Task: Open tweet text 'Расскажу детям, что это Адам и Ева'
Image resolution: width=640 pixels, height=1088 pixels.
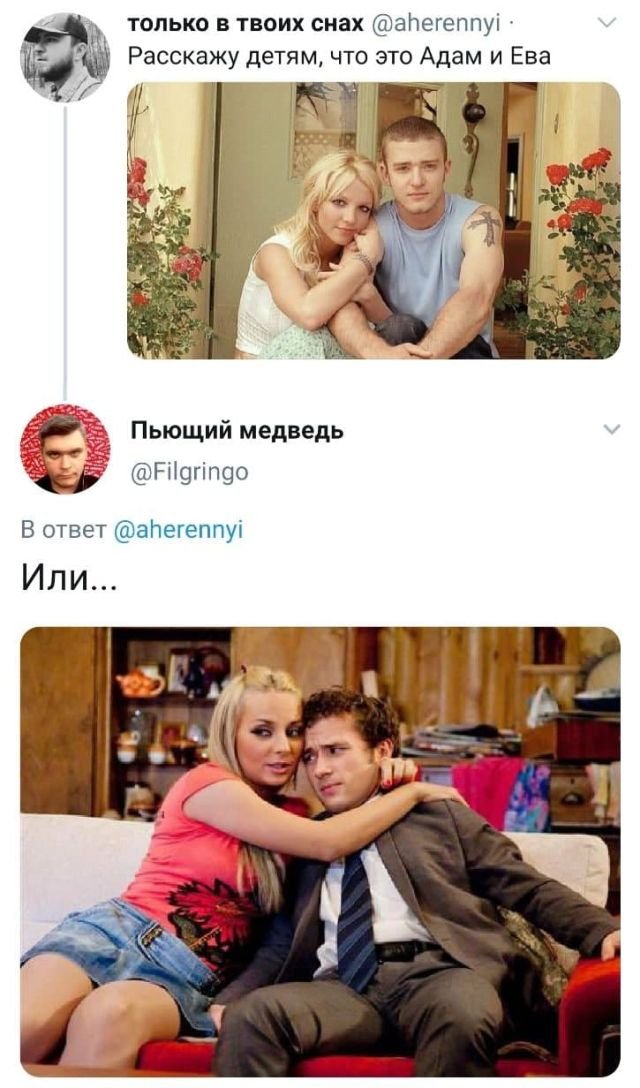Action: coord(339,56)
